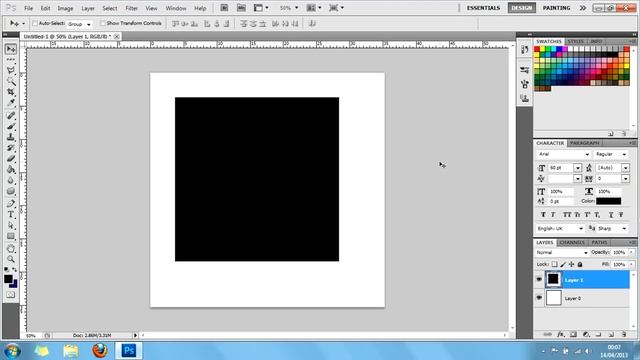Image resolution: width=640 pixels, height=360 pixels.
Task: Click the background color swatch
Action: click(14, 284)
